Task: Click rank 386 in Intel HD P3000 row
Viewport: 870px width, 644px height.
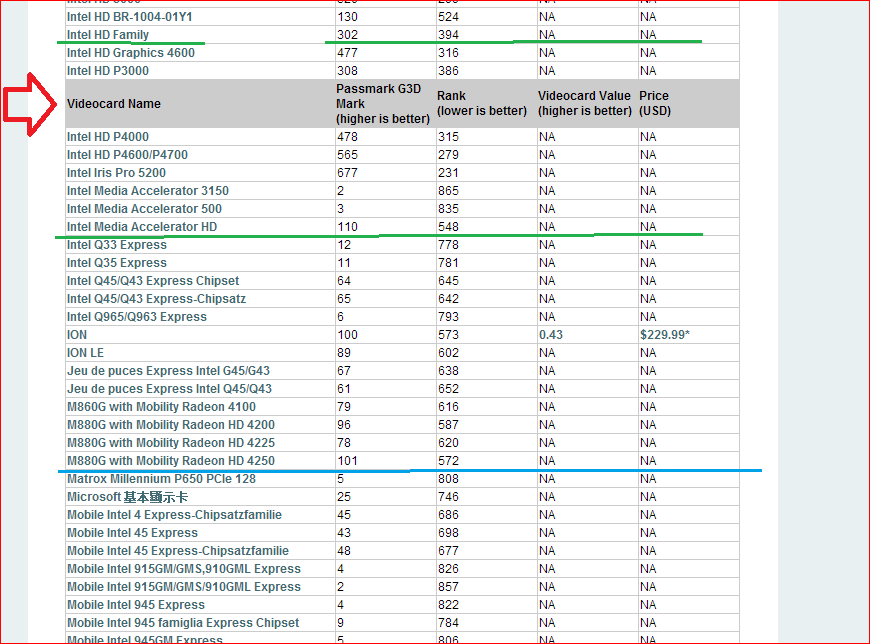Action: 448,70
